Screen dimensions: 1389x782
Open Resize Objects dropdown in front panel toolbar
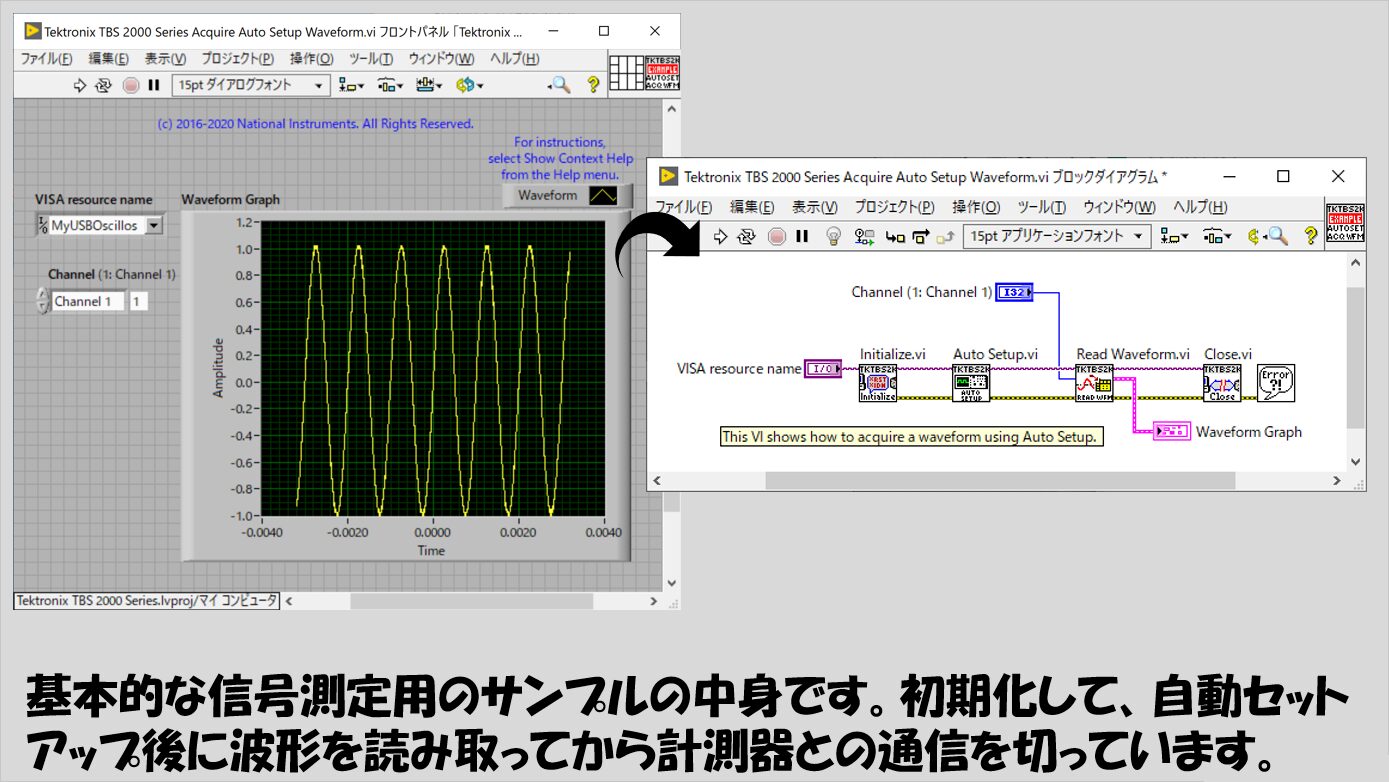click(x=429, y=86)
